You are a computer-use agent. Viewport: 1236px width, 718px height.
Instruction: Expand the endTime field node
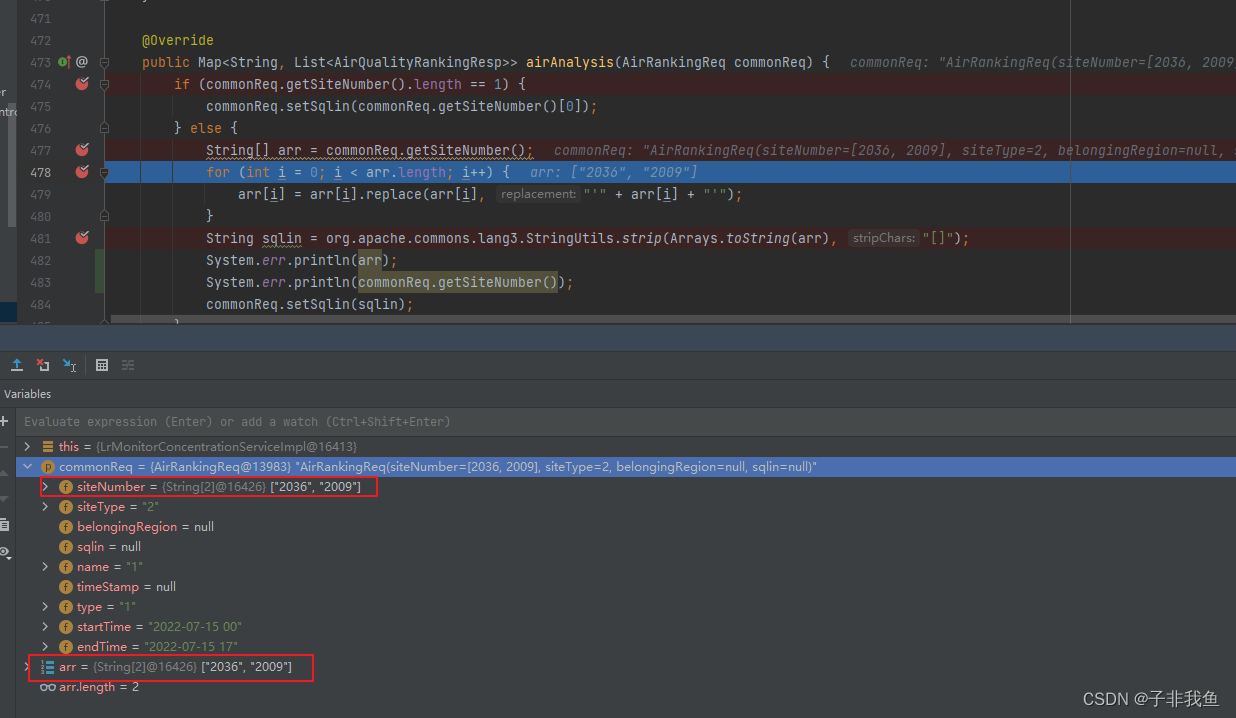coord(46,647)
